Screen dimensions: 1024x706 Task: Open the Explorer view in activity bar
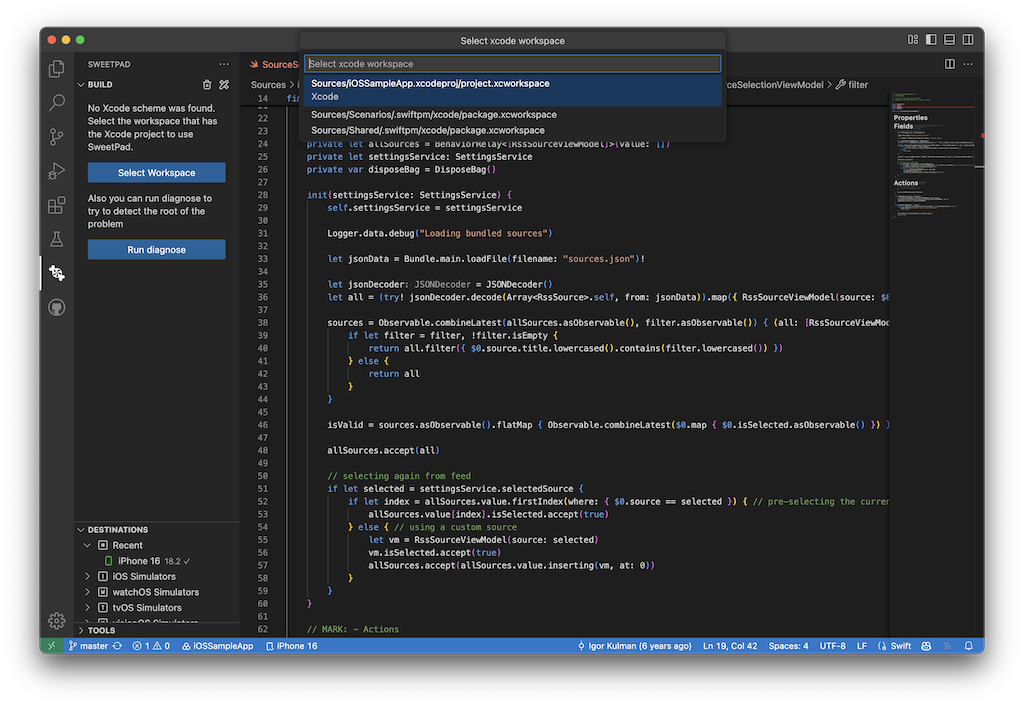click(x=57, y=69)
